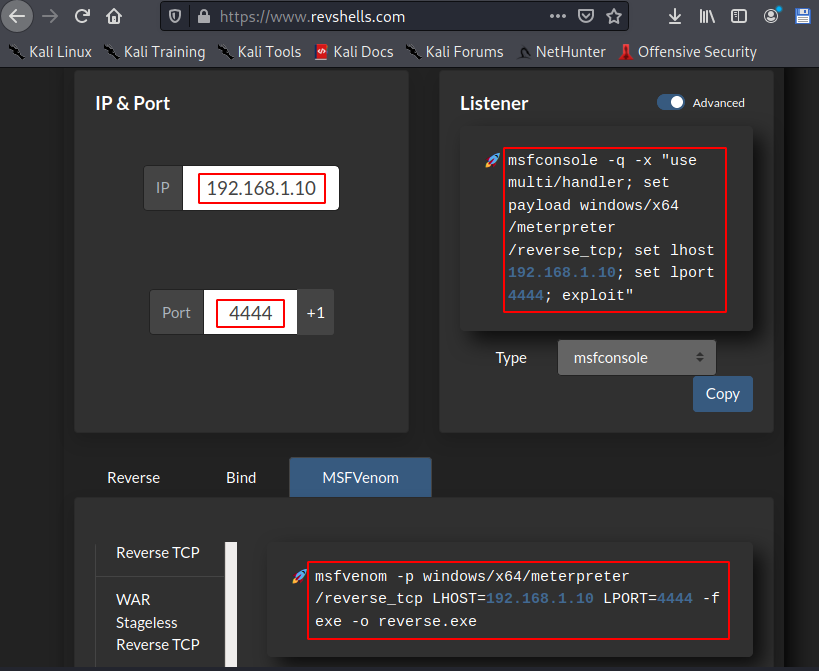Click the padlock site security icon

(204, 17)
